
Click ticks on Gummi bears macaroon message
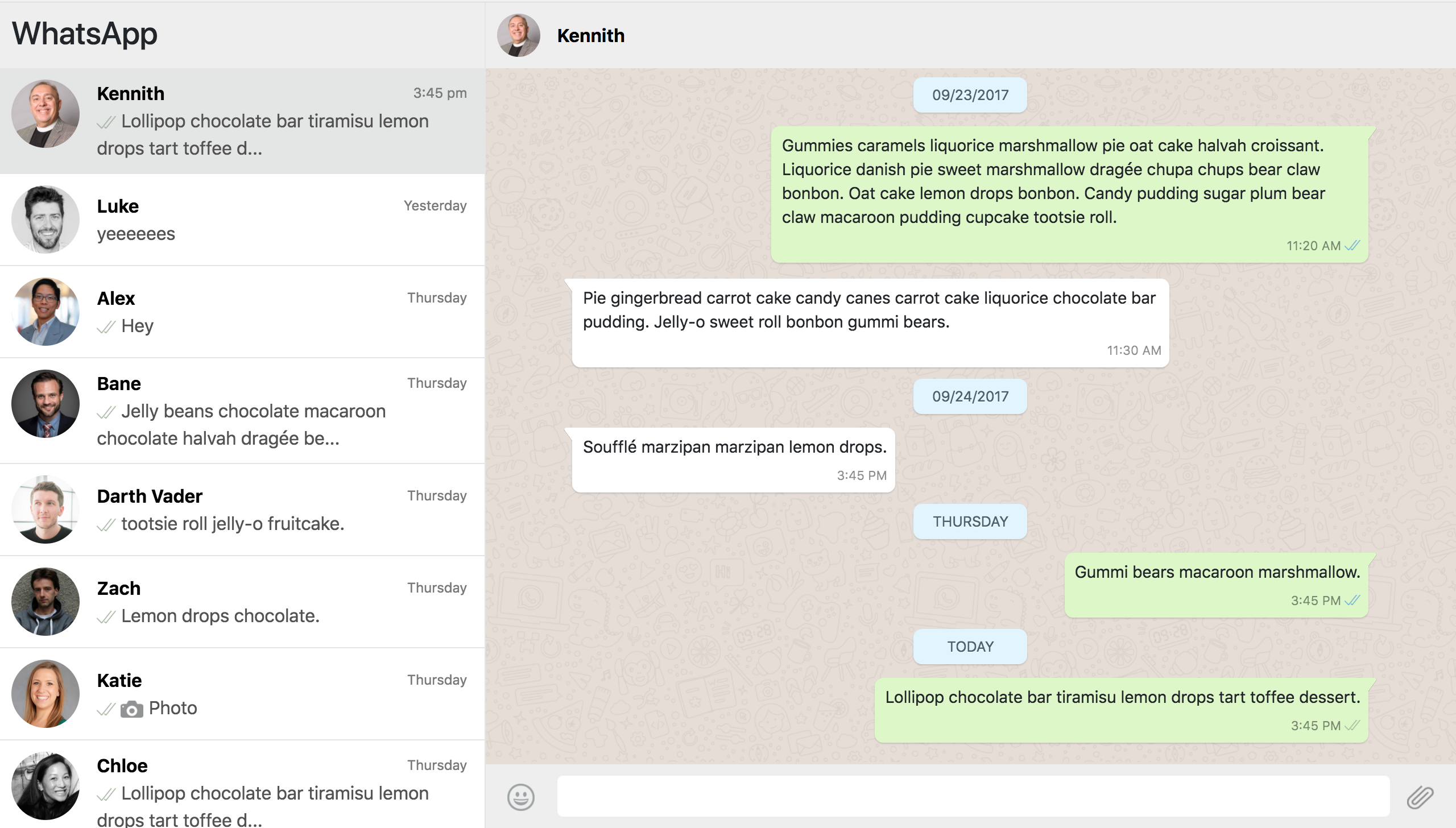coord(1352,601)
